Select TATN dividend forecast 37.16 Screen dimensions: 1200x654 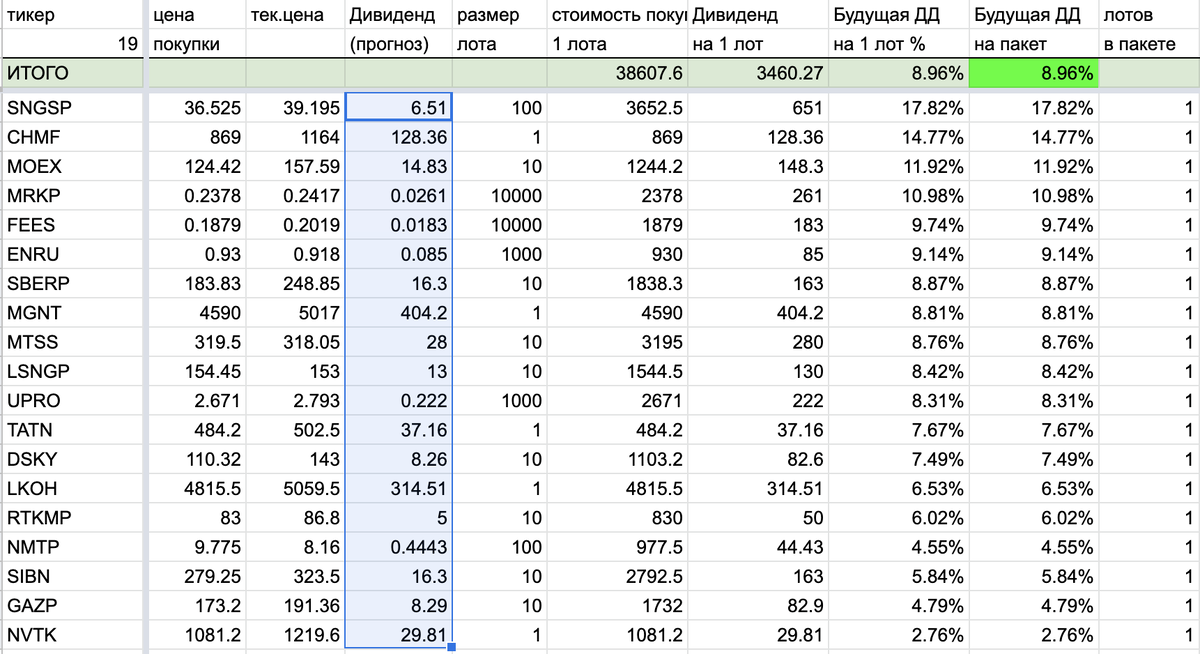pyautogui.click(x=398, y=430)
